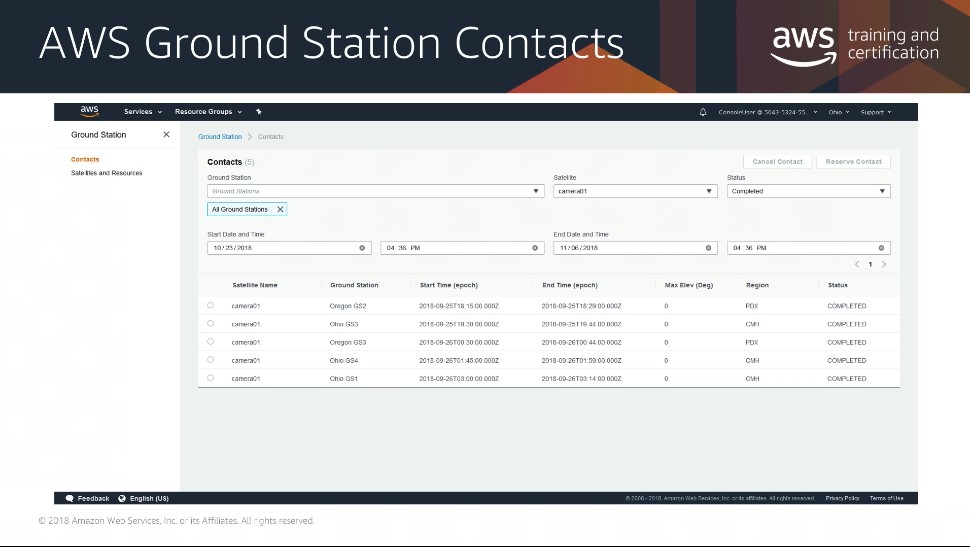Click the Feedback speech bubble icon

tap(70, 498)
